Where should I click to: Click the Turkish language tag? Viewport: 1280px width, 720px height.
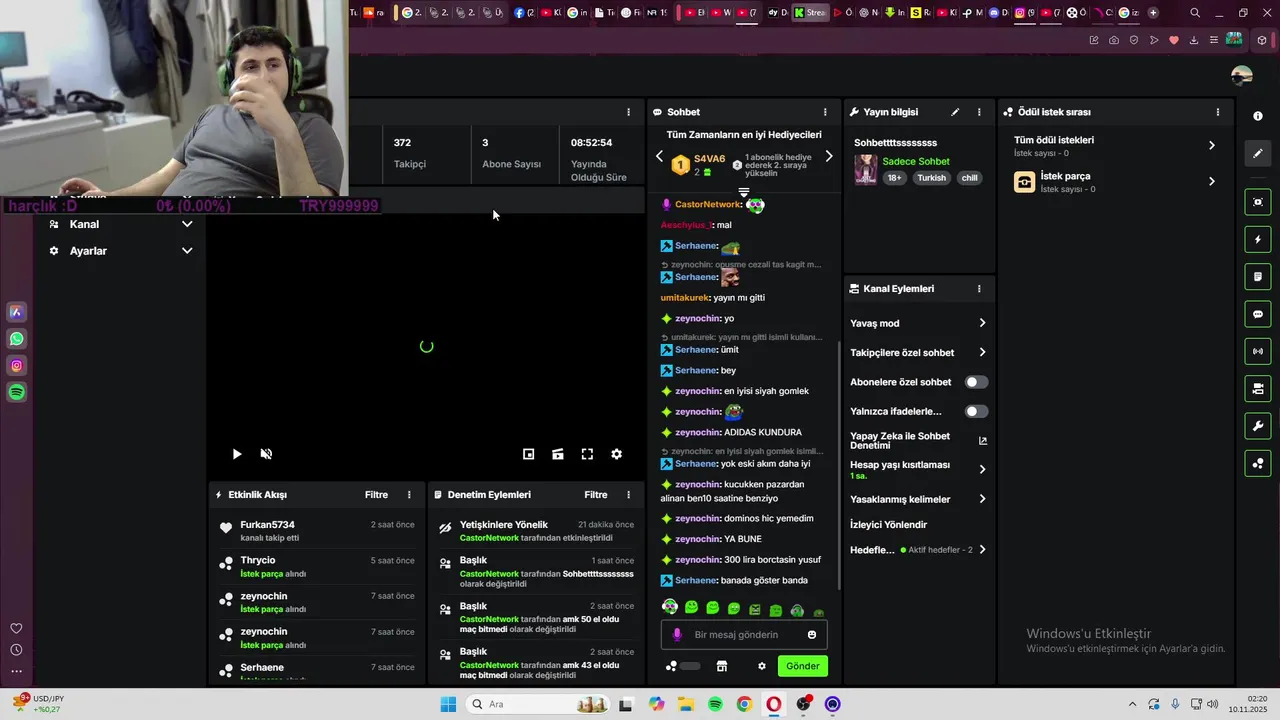tap(931, 178)
